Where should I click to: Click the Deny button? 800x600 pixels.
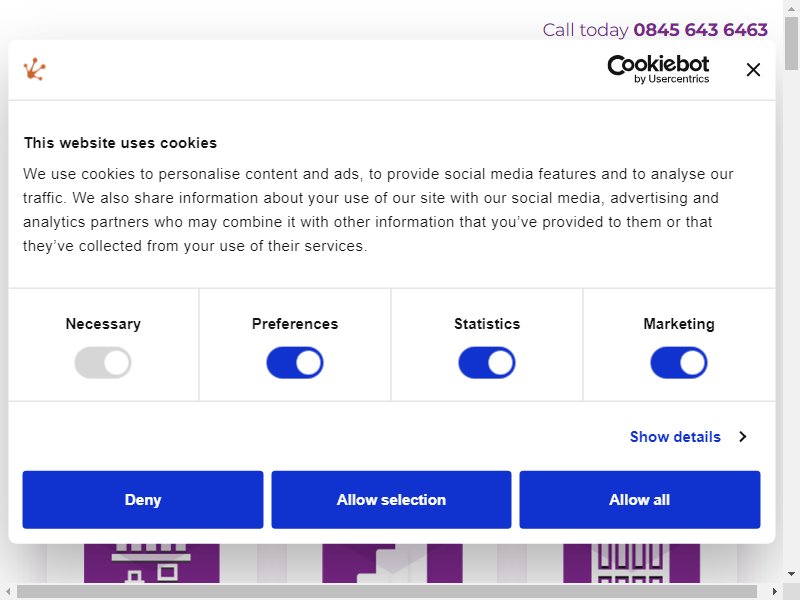point(143,499)
